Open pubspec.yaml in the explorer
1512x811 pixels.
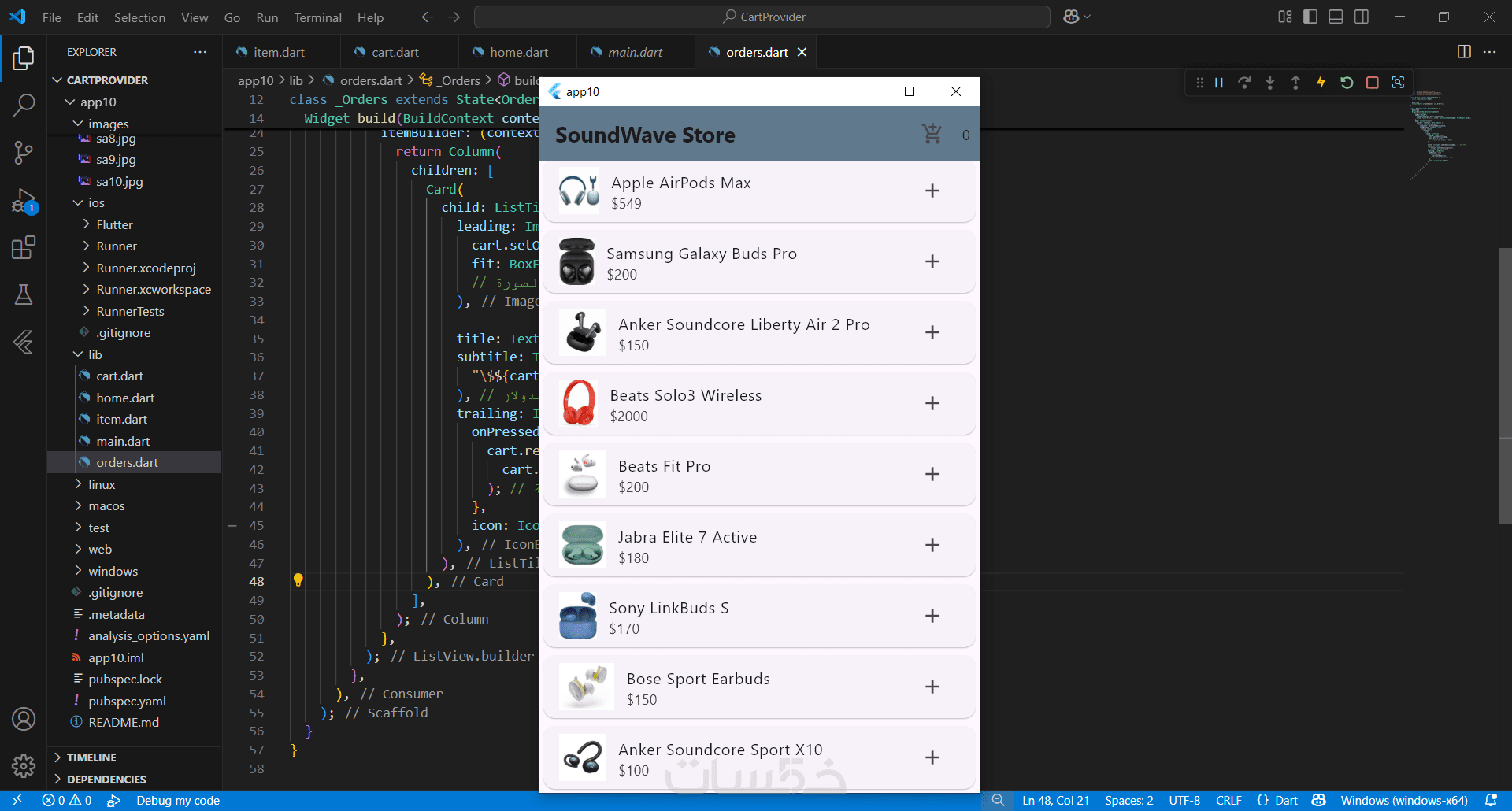[127, 701]
